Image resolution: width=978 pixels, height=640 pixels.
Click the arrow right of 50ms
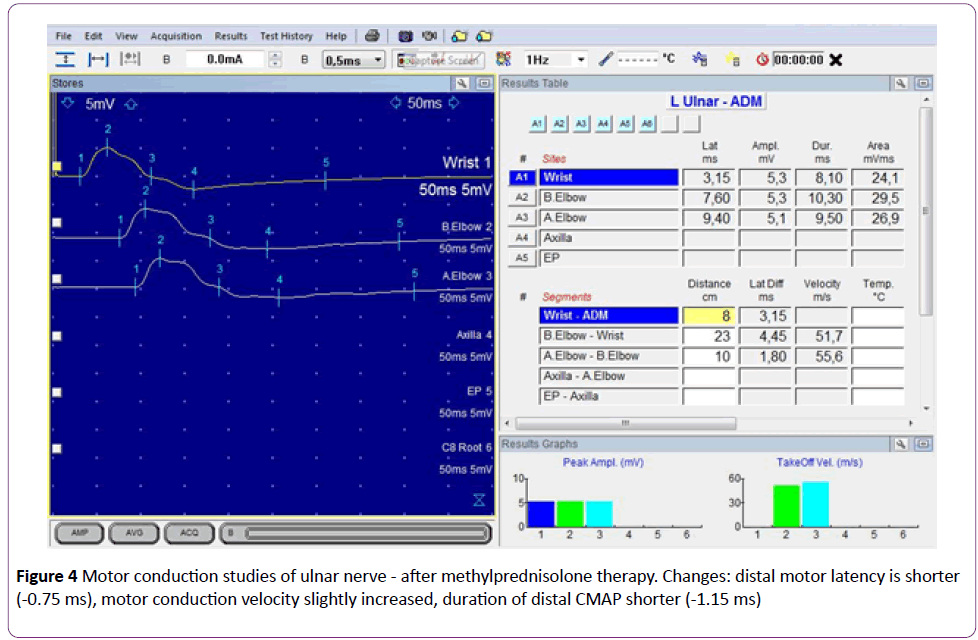[454, 103]
